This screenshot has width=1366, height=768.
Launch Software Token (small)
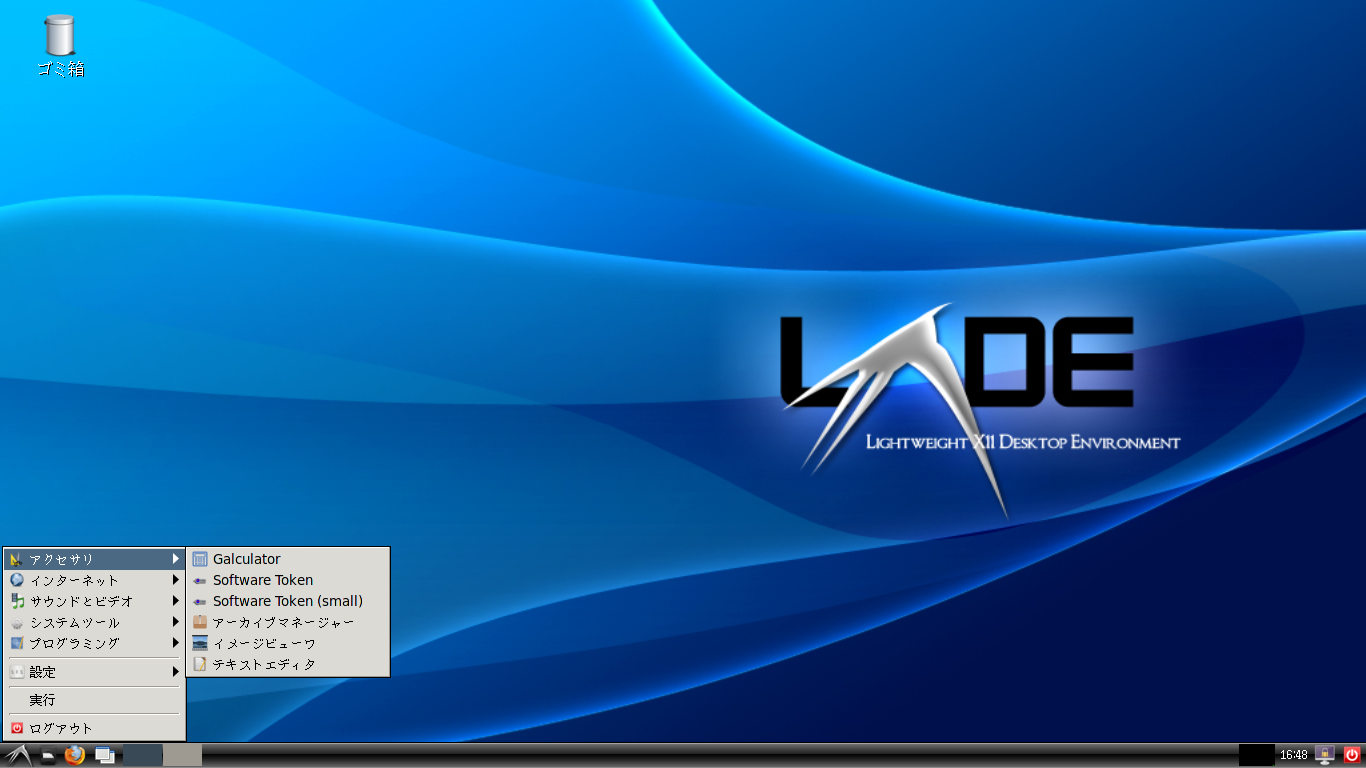pos(288,601)
